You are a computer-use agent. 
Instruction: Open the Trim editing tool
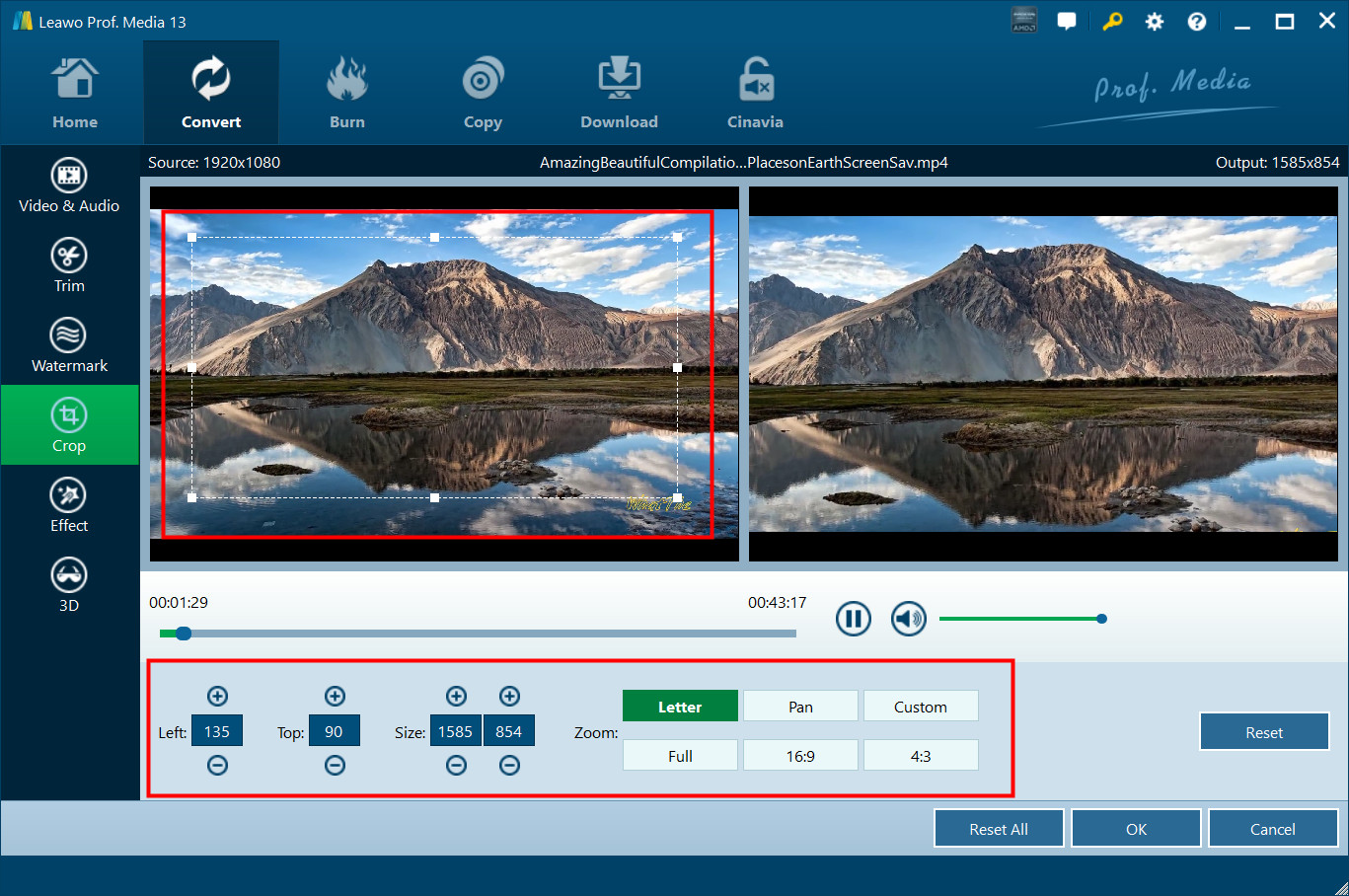click(x=69, y=266)
